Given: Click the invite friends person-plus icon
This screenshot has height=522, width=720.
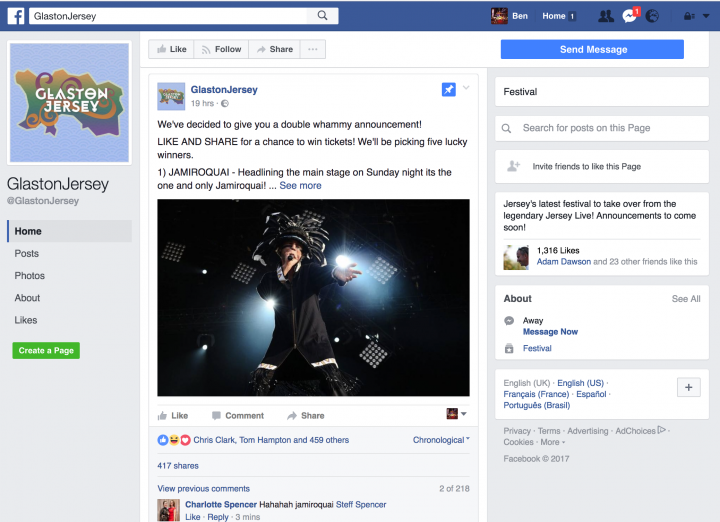Looking at the screenshot, I should point(513,166).
